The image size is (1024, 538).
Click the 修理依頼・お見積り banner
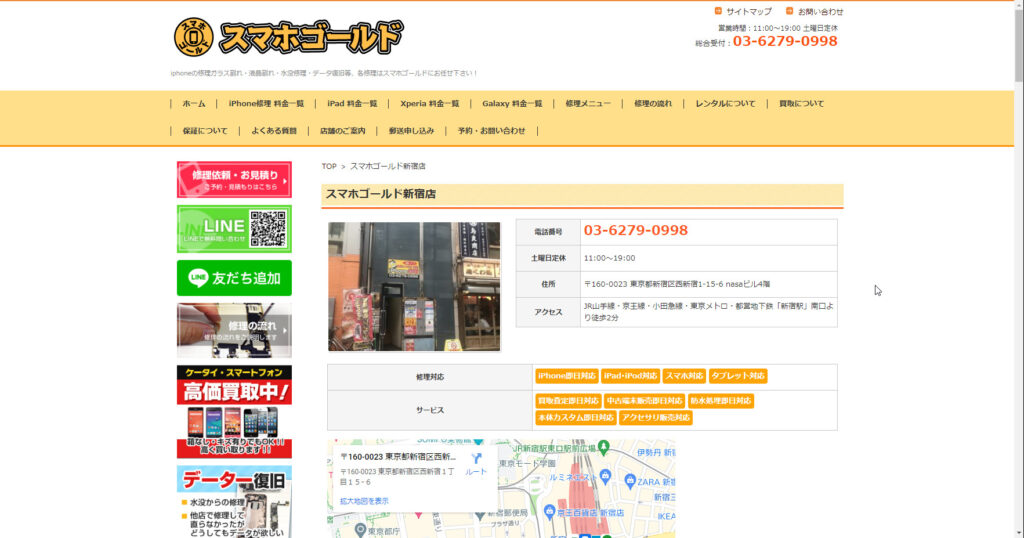pyautogui.click(x=234, y=180)
